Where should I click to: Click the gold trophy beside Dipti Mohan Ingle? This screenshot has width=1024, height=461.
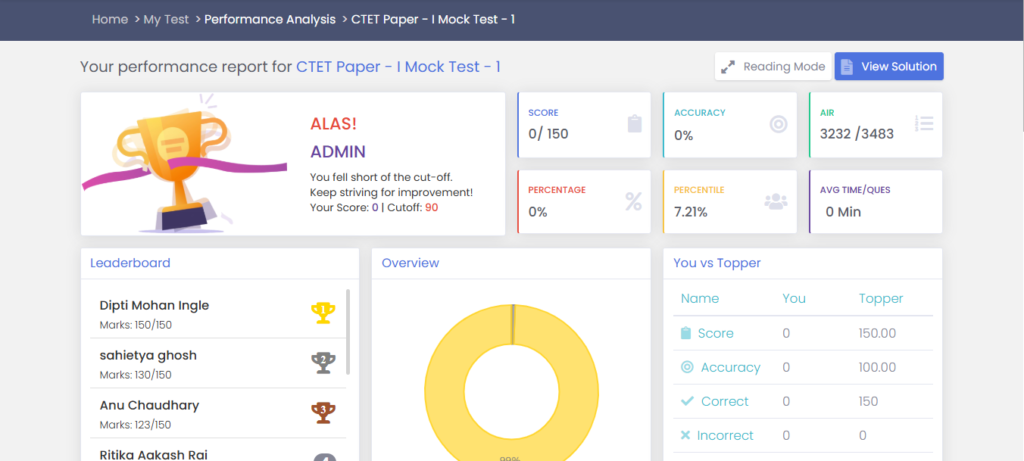[x=323, y=313]
